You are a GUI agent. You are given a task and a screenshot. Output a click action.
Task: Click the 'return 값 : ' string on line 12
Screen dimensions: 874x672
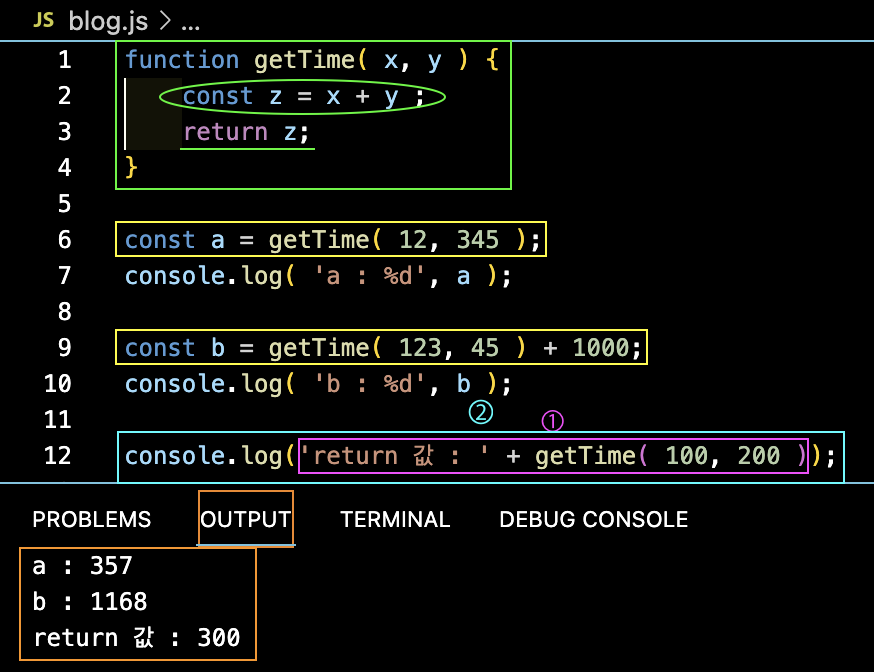point(396,456)
